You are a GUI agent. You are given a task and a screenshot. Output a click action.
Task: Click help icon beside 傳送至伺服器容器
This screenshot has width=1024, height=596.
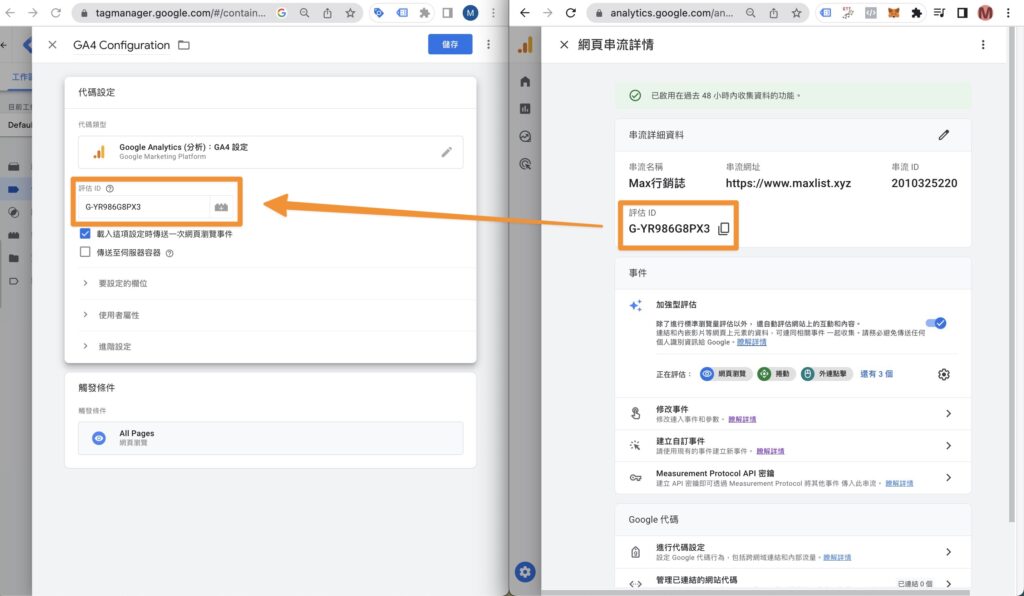(x=169, y=253)
